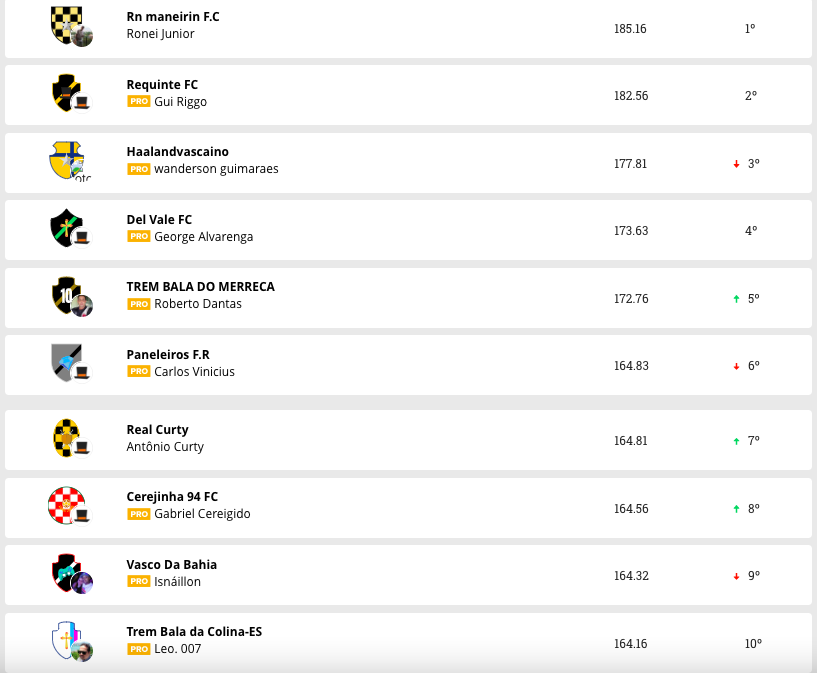Image resolution: width=817 pixels, height=673 pixels.
Task: Click Requinte FC team shield icon
Action: pyautogui.click(x=66, y=92)
